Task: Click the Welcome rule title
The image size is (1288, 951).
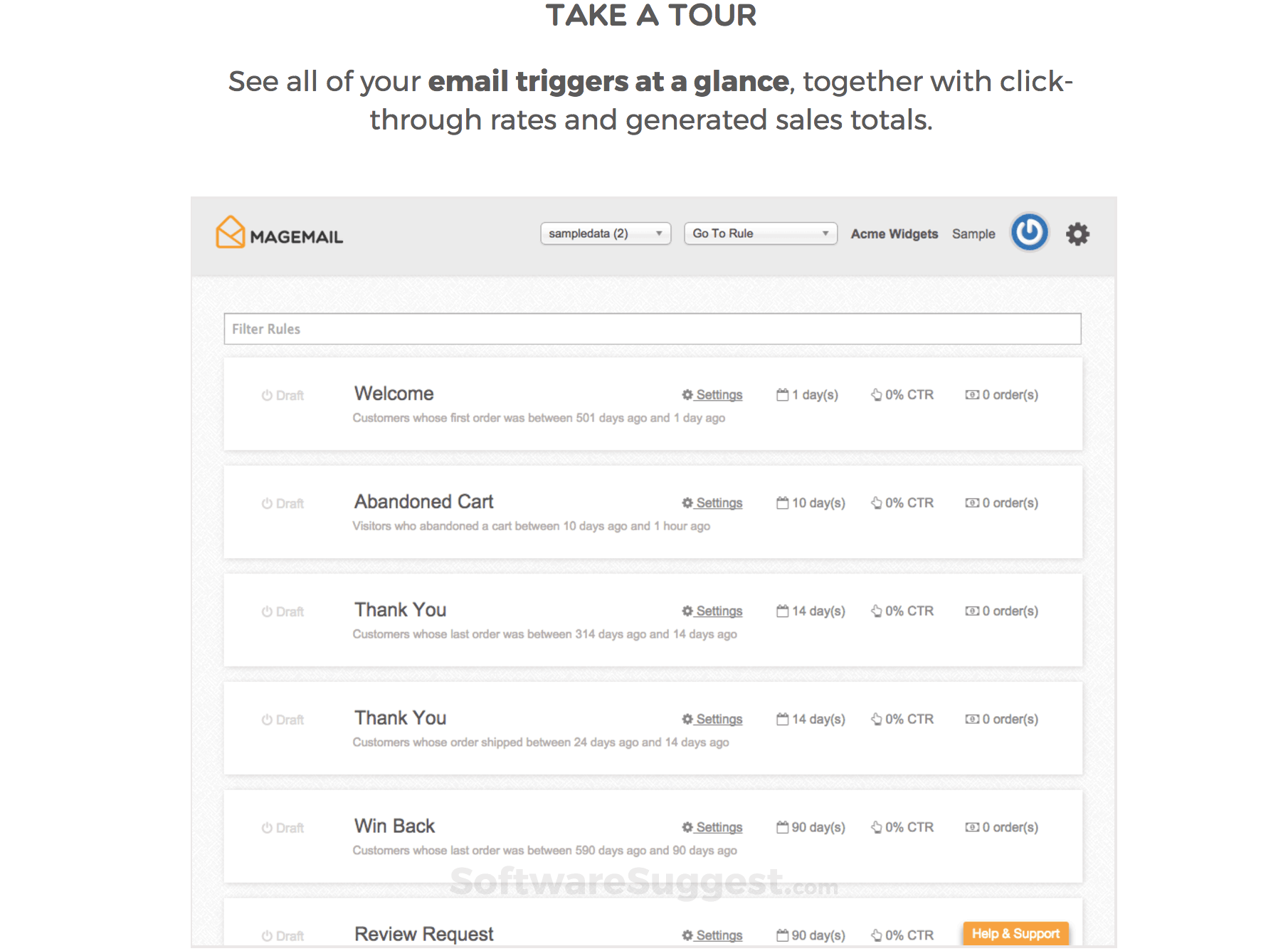Action: click(x=394, y=393)
